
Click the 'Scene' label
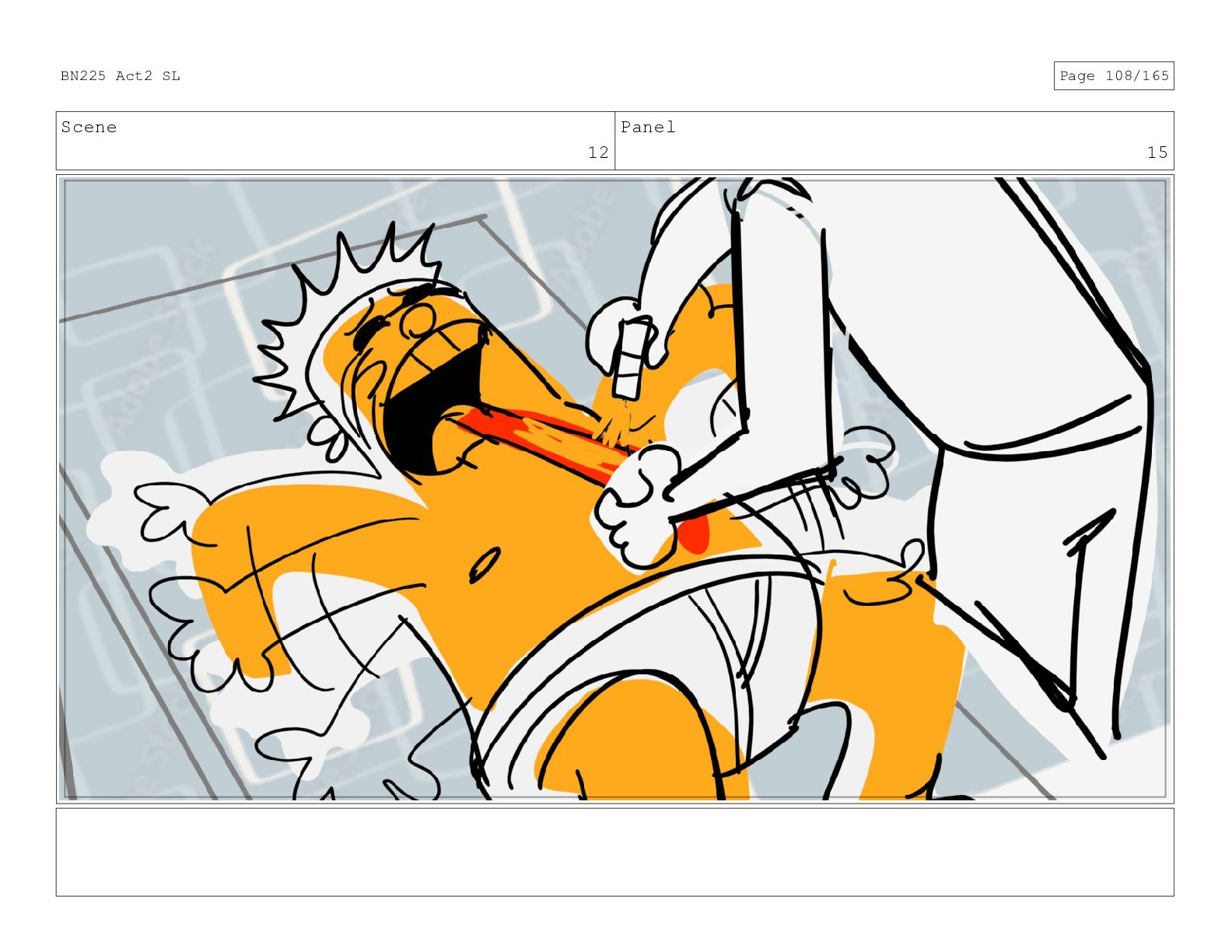coord(89,127)
